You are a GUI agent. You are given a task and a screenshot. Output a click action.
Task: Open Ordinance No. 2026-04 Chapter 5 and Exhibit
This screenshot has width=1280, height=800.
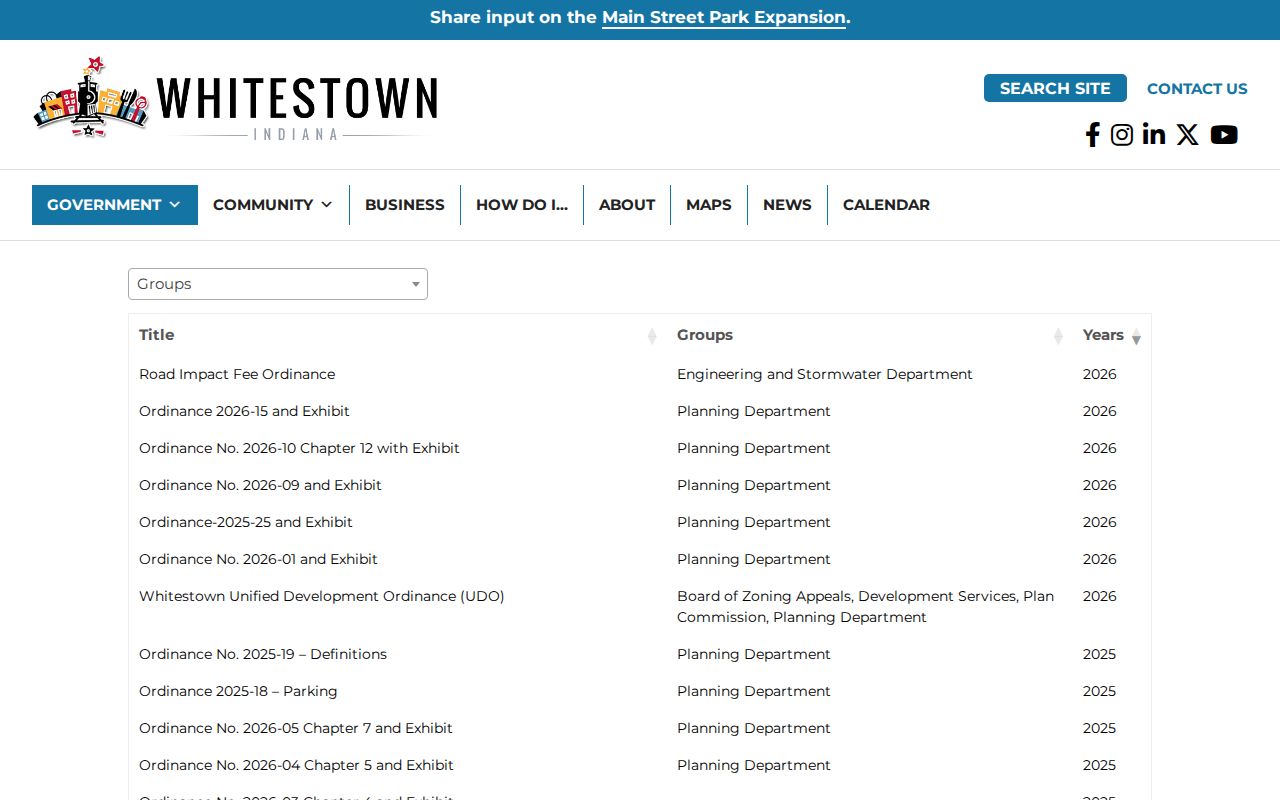(296, 765)
